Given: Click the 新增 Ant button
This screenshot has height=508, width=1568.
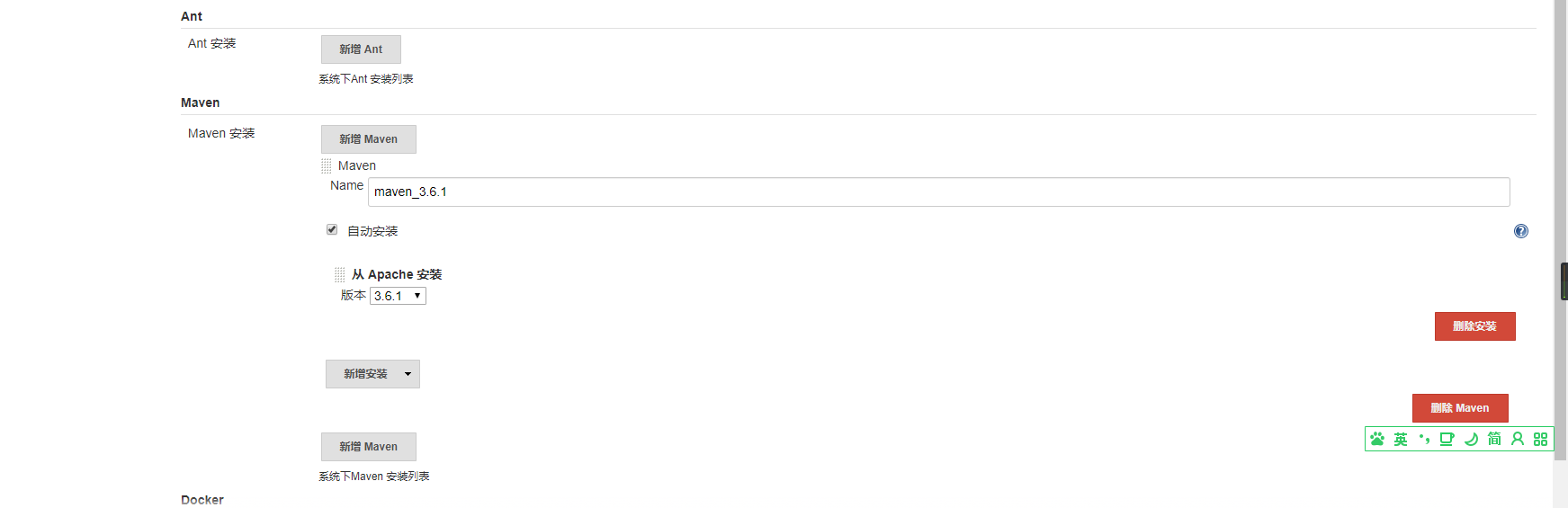Looking at the screenshot, I should tap(361, 49).
